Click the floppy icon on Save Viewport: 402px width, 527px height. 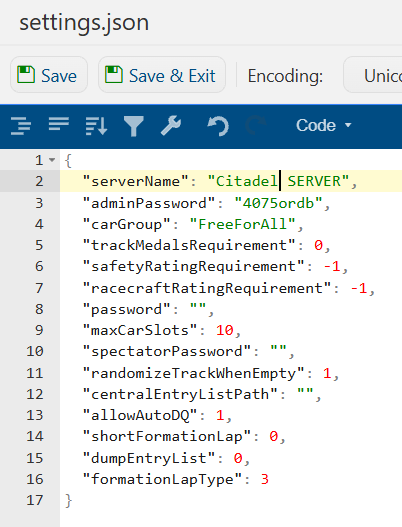click(x=26, y=74)
